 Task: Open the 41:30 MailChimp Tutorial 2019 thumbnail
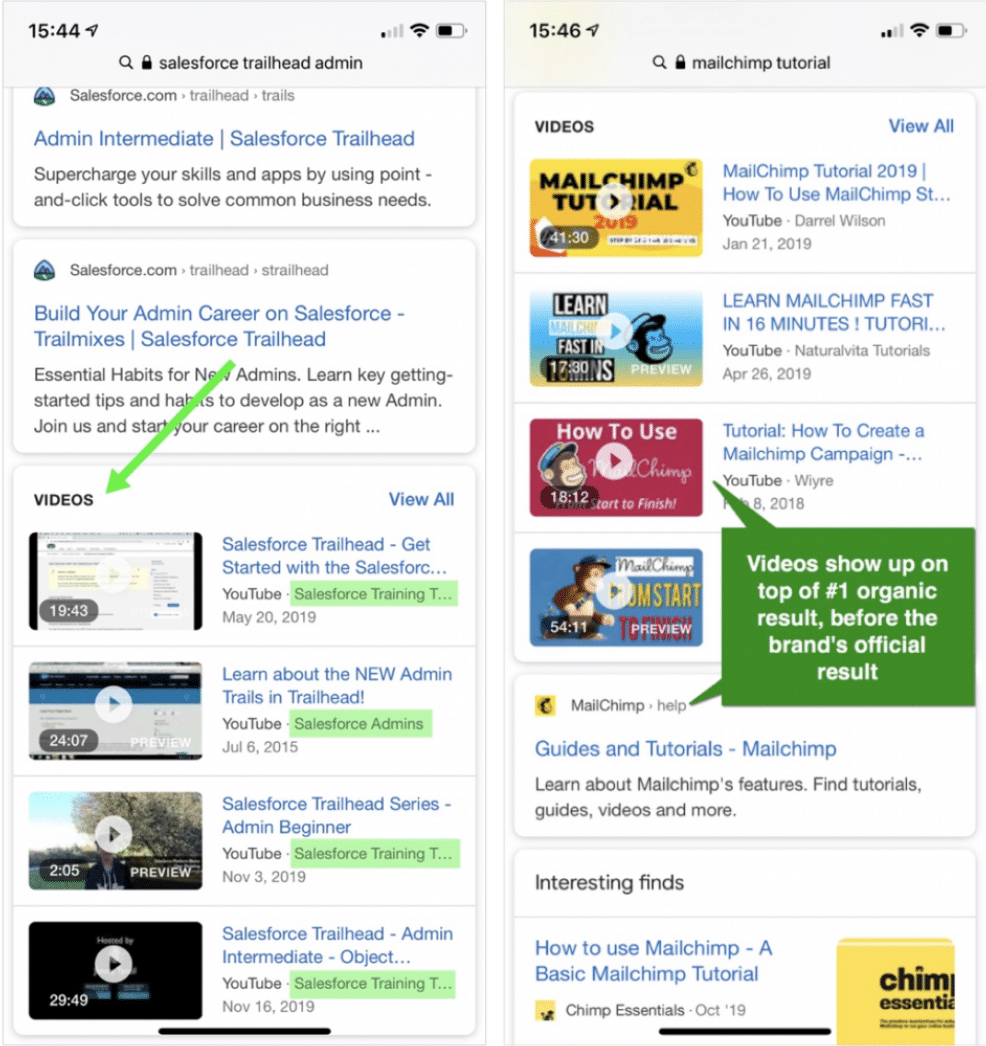[616, 207]
